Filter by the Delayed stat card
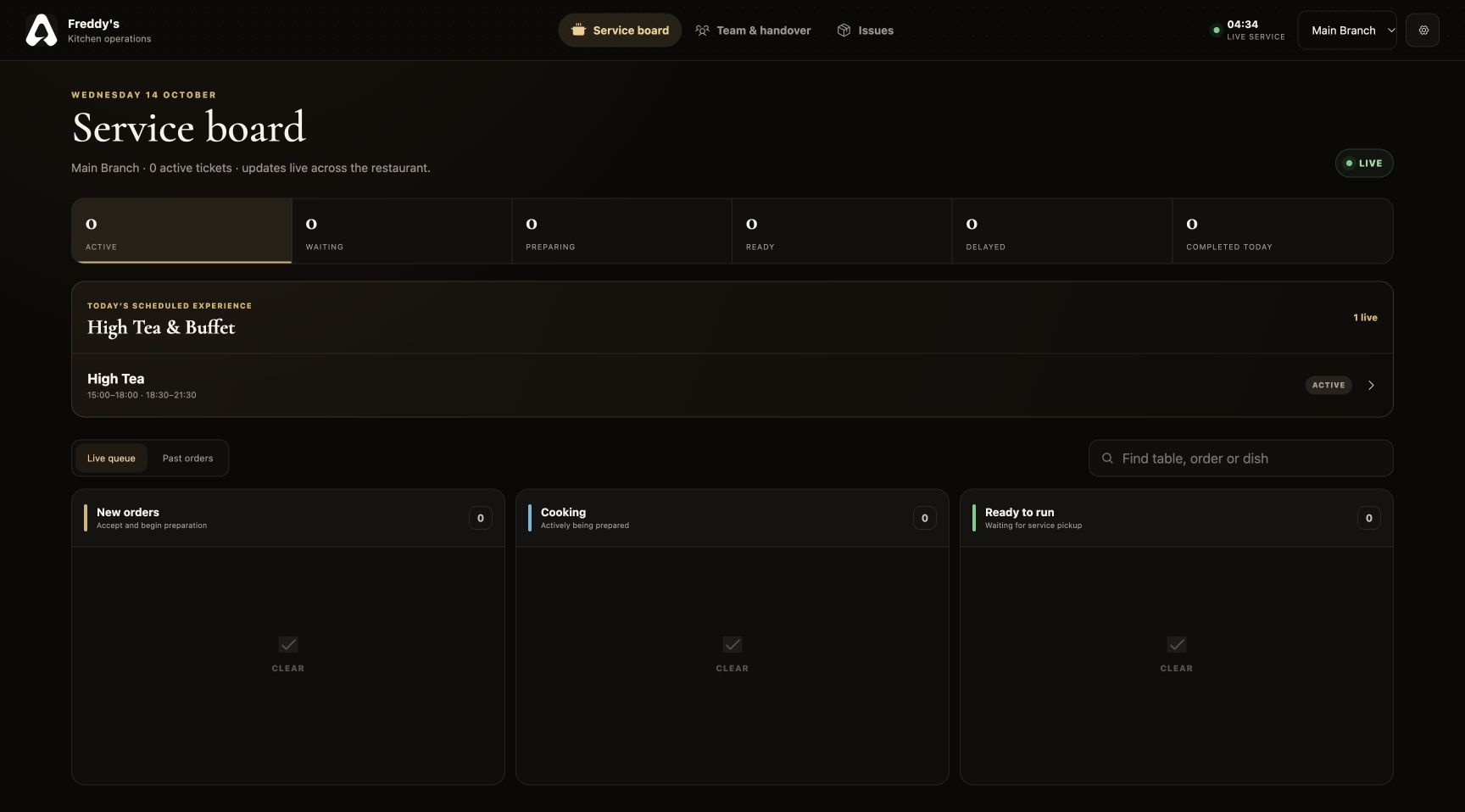The width and height of the screenshot is (1465, 812). pyautogui.click(x=1062, y=231)
